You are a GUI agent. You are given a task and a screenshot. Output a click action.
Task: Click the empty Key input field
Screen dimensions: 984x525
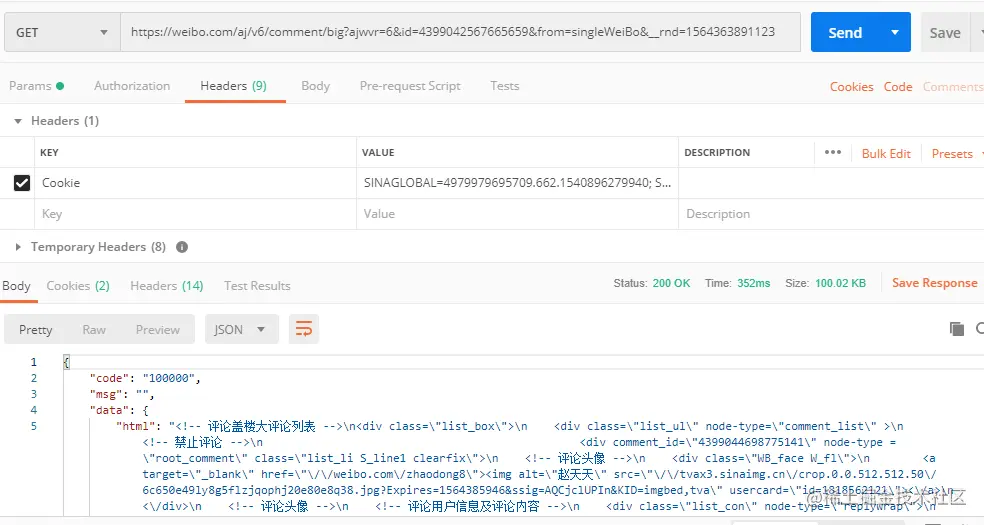(x=195, y=215)
